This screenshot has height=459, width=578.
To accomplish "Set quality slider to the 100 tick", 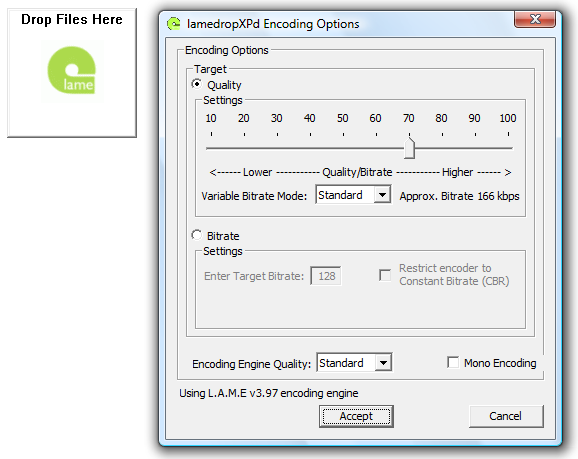I will pyautogui.click(x=508, y=148).
